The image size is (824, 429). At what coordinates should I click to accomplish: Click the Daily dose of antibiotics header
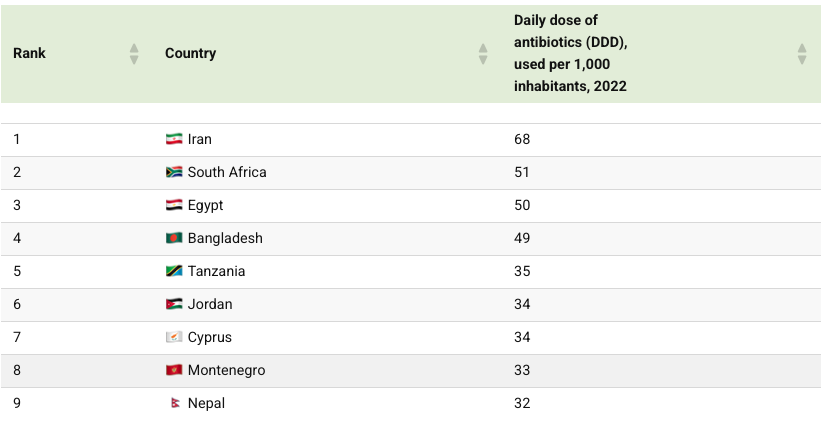571,54
